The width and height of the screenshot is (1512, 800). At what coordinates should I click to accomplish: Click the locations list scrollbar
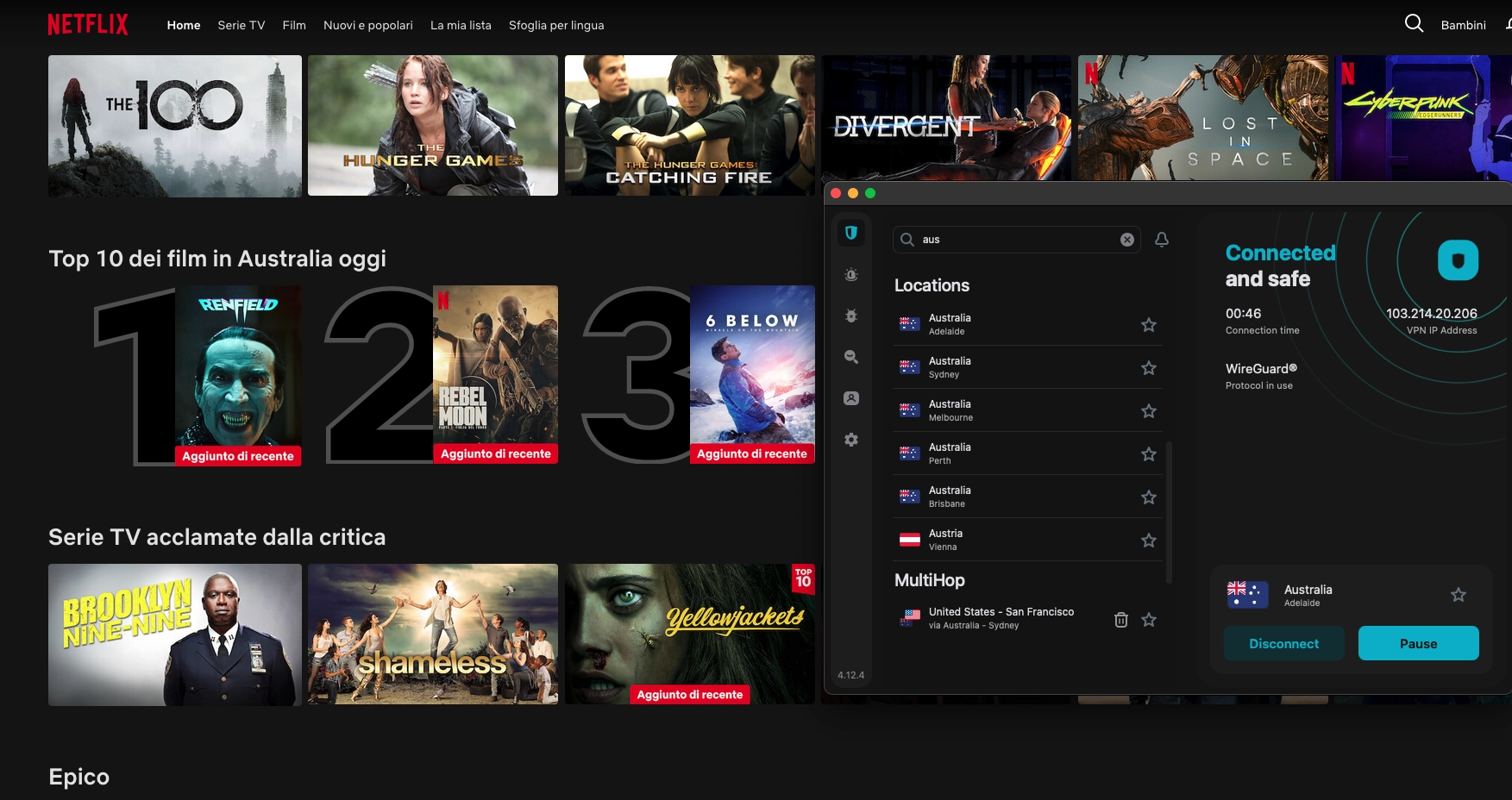coord(1169,512)
